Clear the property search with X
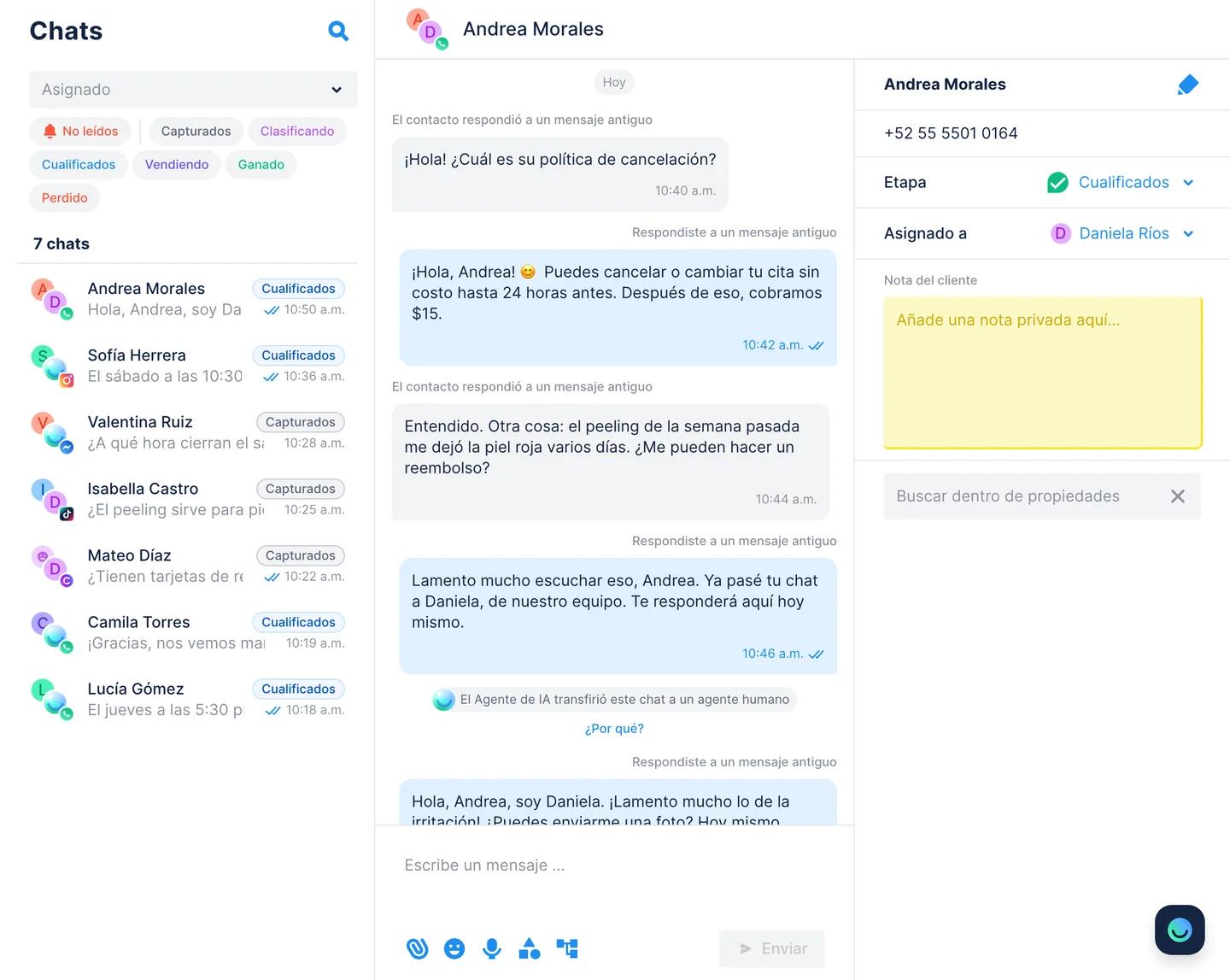This screenshot has width=1230, height=980. coord(1177,496)
